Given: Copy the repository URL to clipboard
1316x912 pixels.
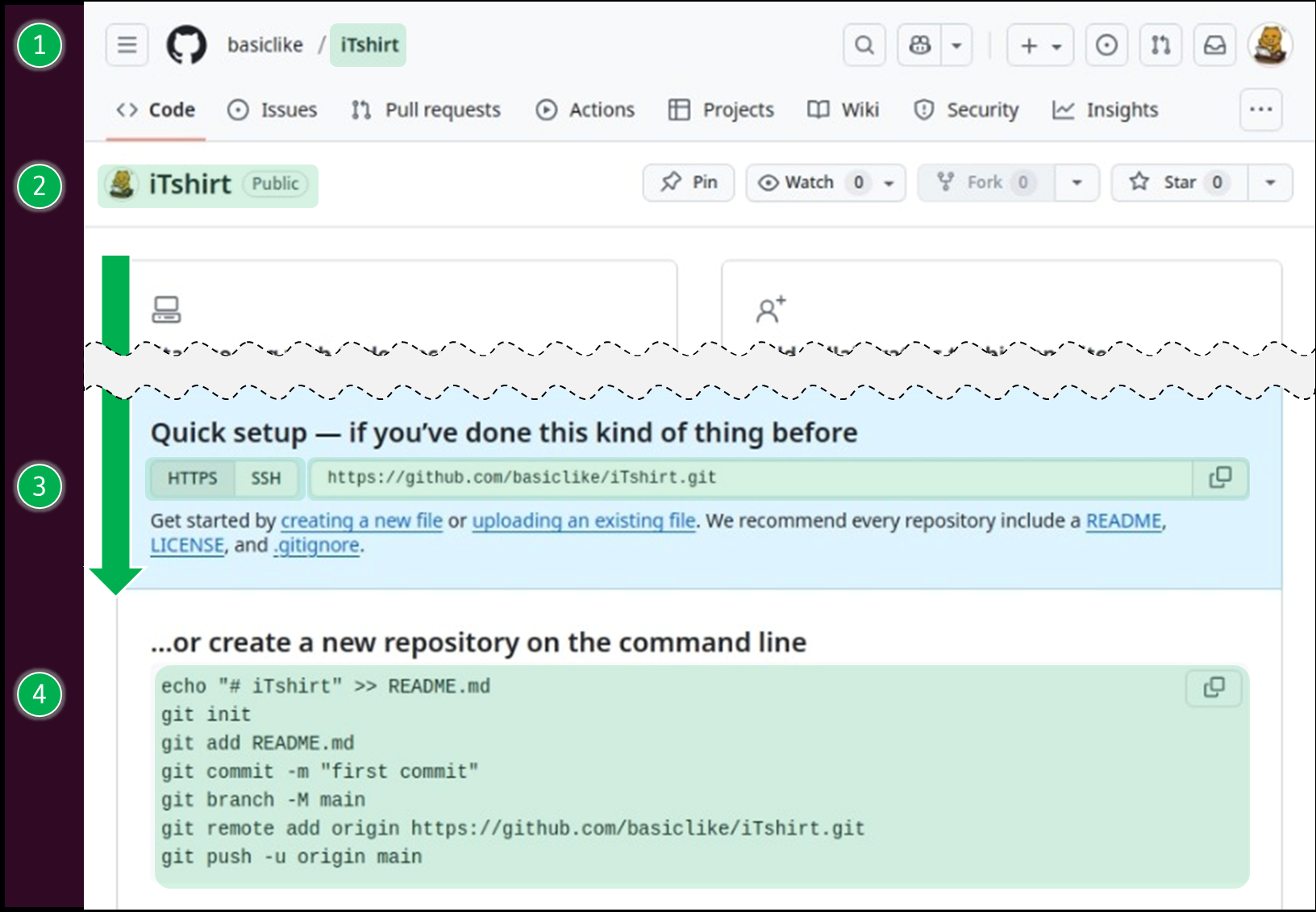Looking at the screenshot, I should click(1220, 478).
